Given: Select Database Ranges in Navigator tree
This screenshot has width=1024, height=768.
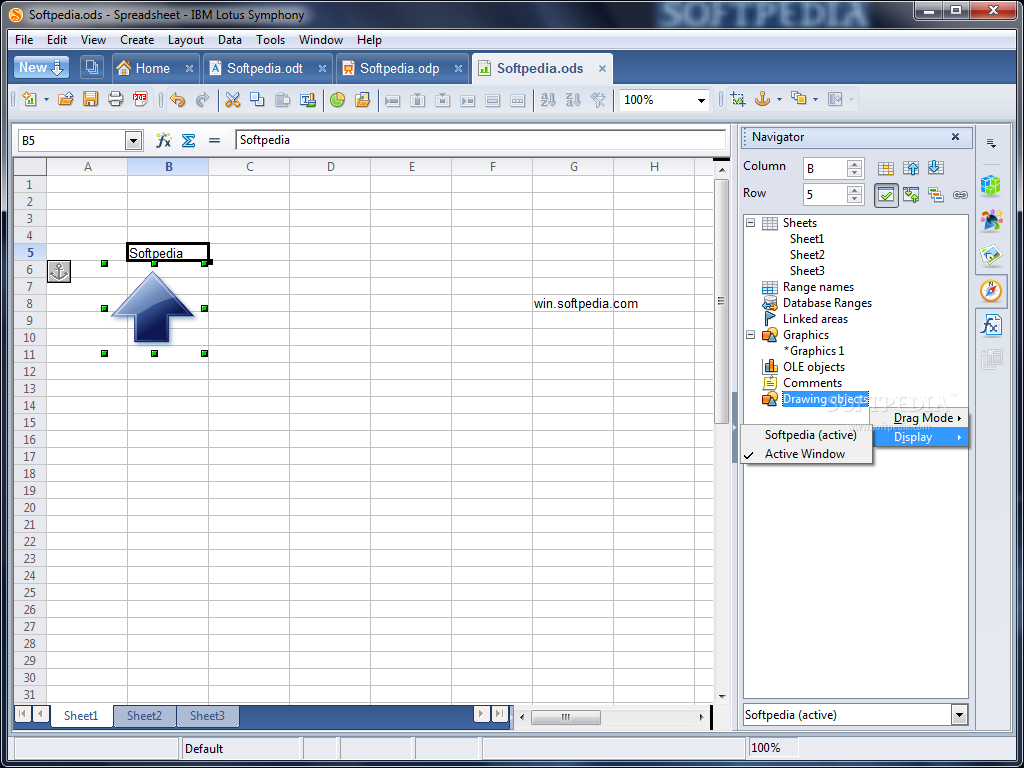Looking at the screenshot, I should (827, 303).
